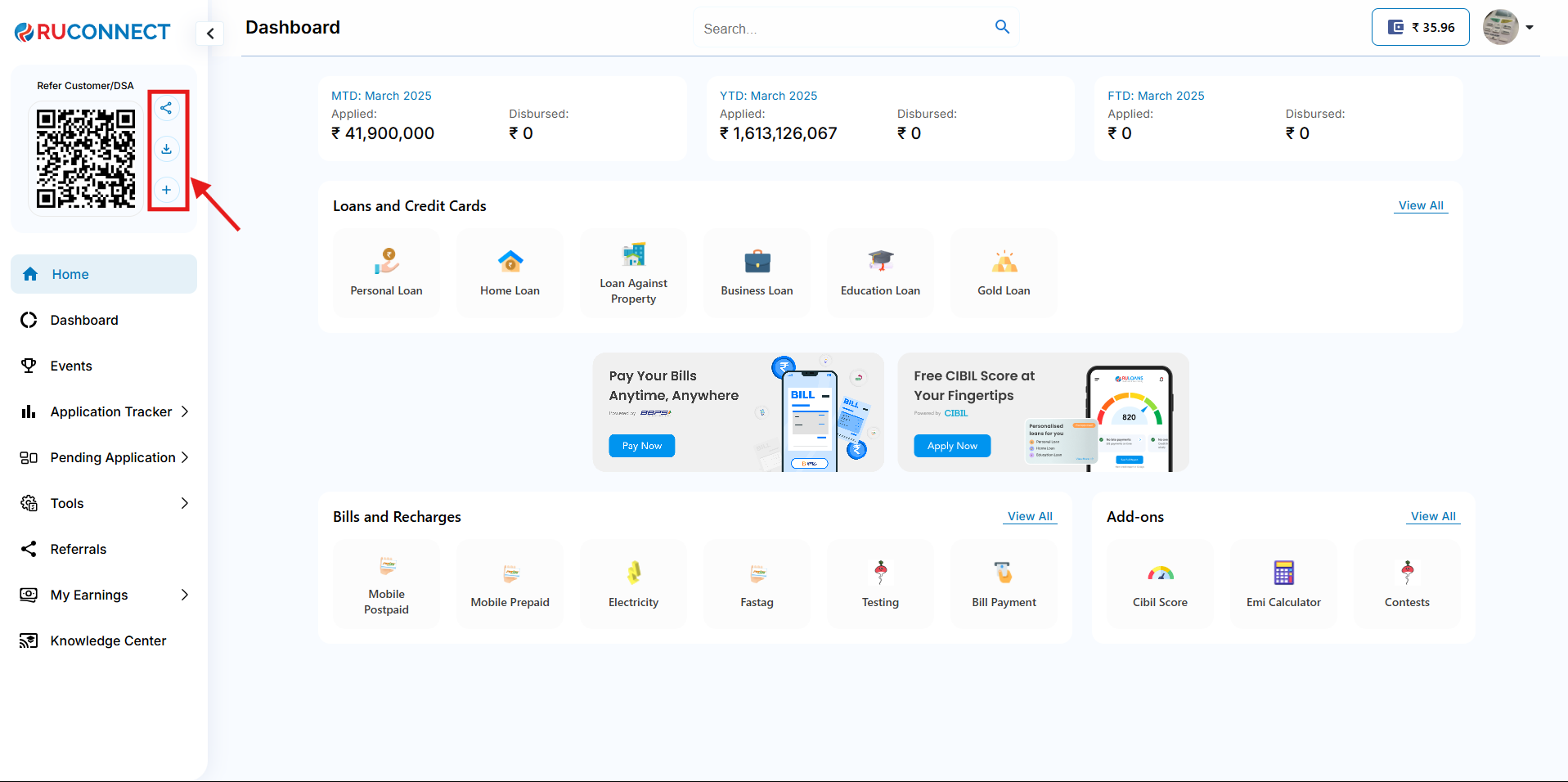This screenshot has height=782, width=1568.
Task: Click the plus icon beside QR code
Action: point(166,190)
